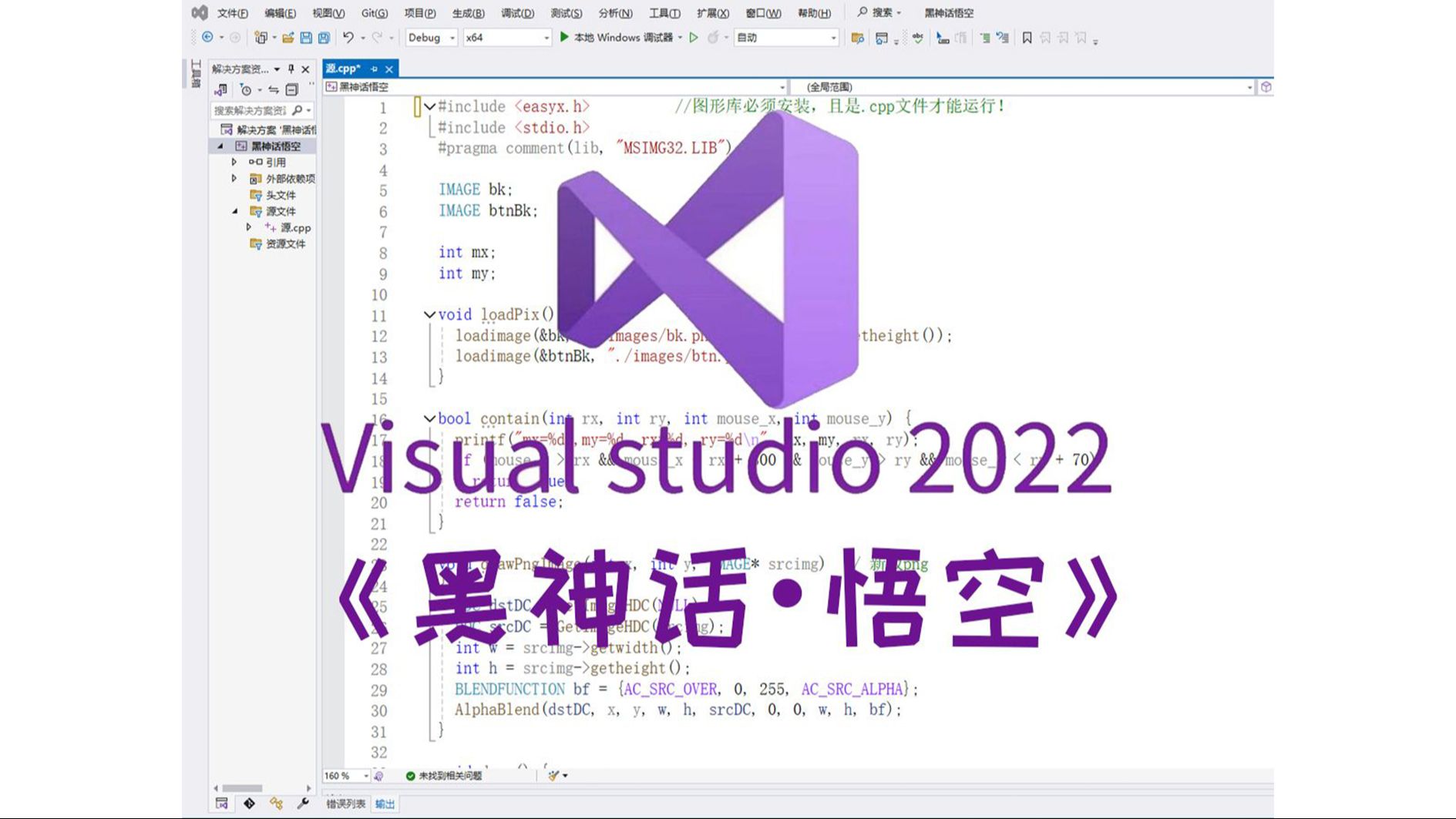The height and width of the screenshot is (819, 1456).
Task: Click the Hot Reload flame icon
Action: coord(713,37)
